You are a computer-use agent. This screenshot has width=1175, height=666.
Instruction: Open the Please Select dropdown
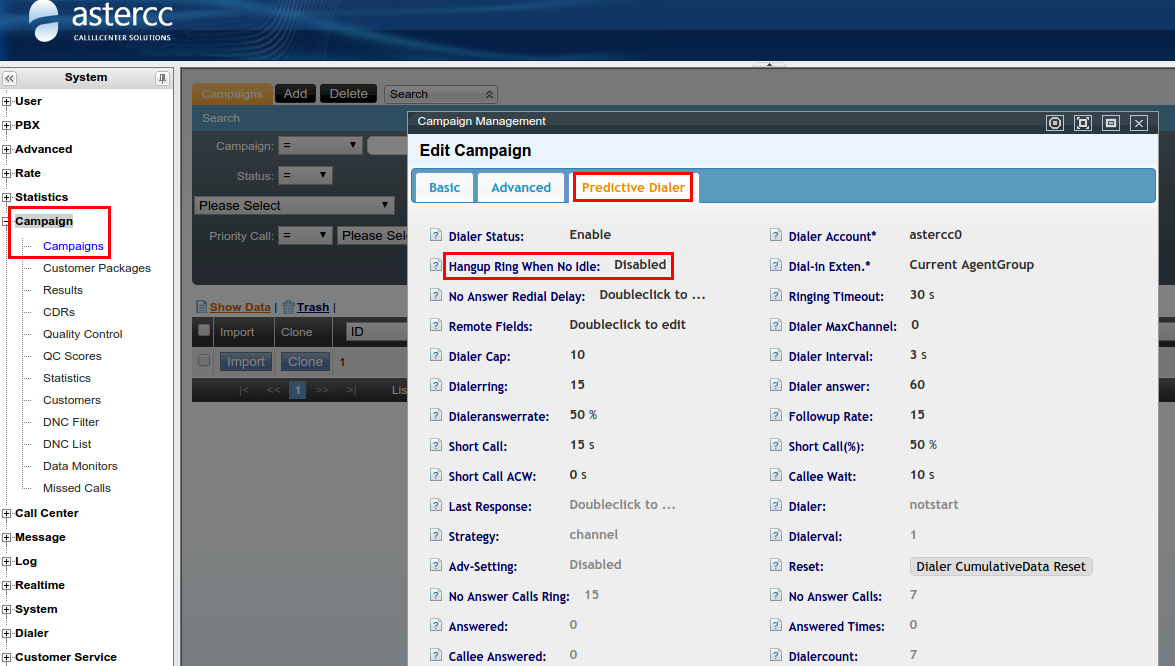tap(295, 205)
